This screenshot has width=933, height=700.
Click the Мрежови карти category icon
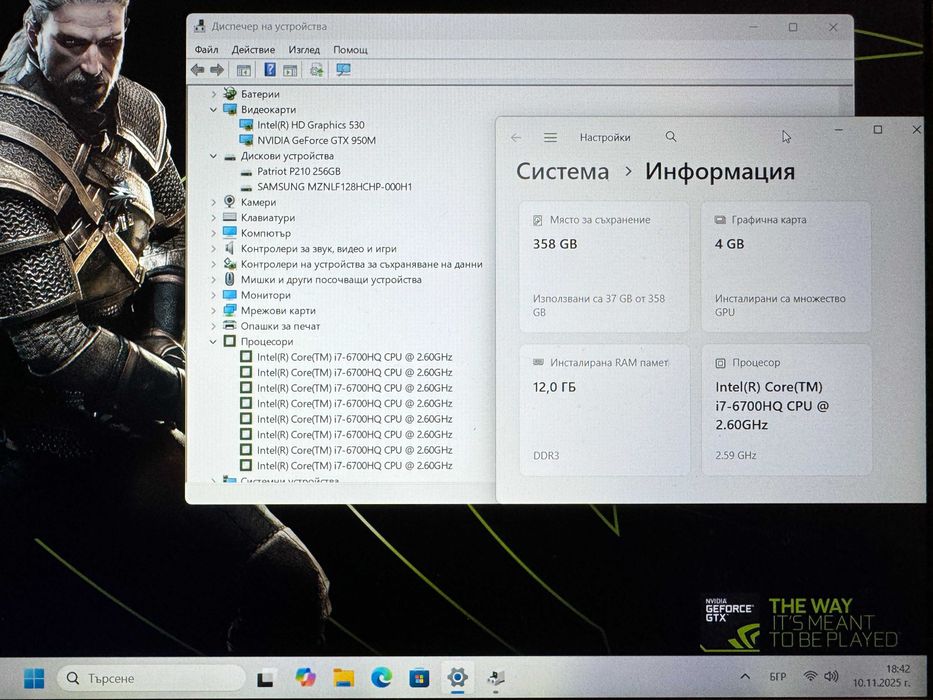coord(230,310)
